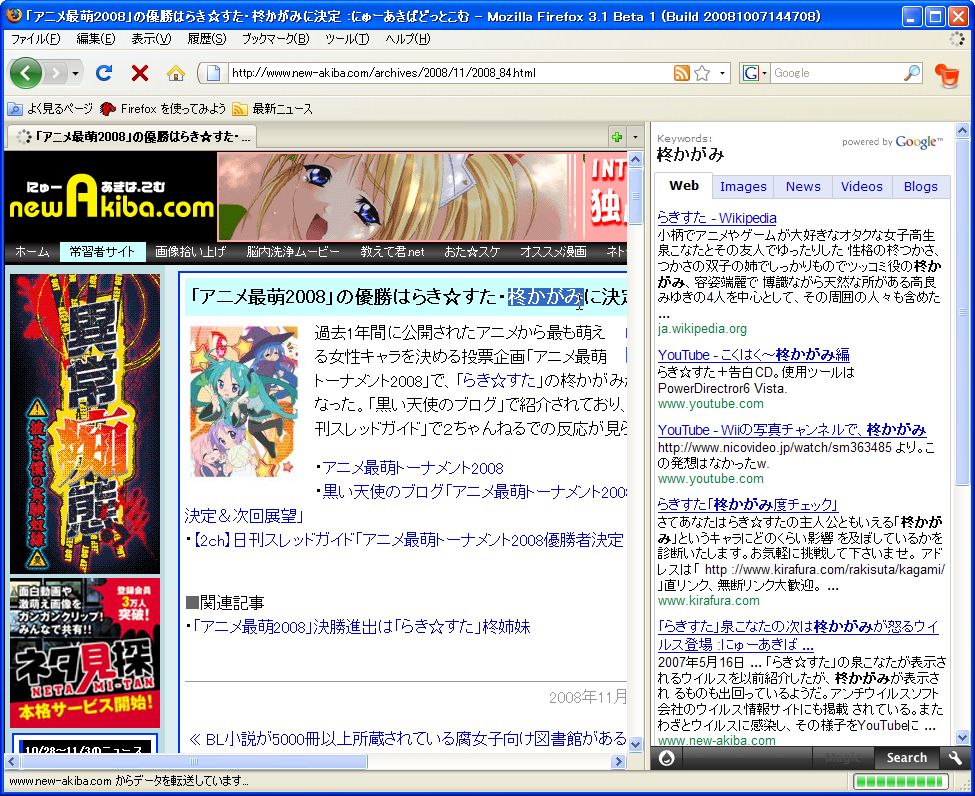Open YouTube こくはく〜柊かがみ編 result
This screenshot has height=796, width=975.
(754, 354)
